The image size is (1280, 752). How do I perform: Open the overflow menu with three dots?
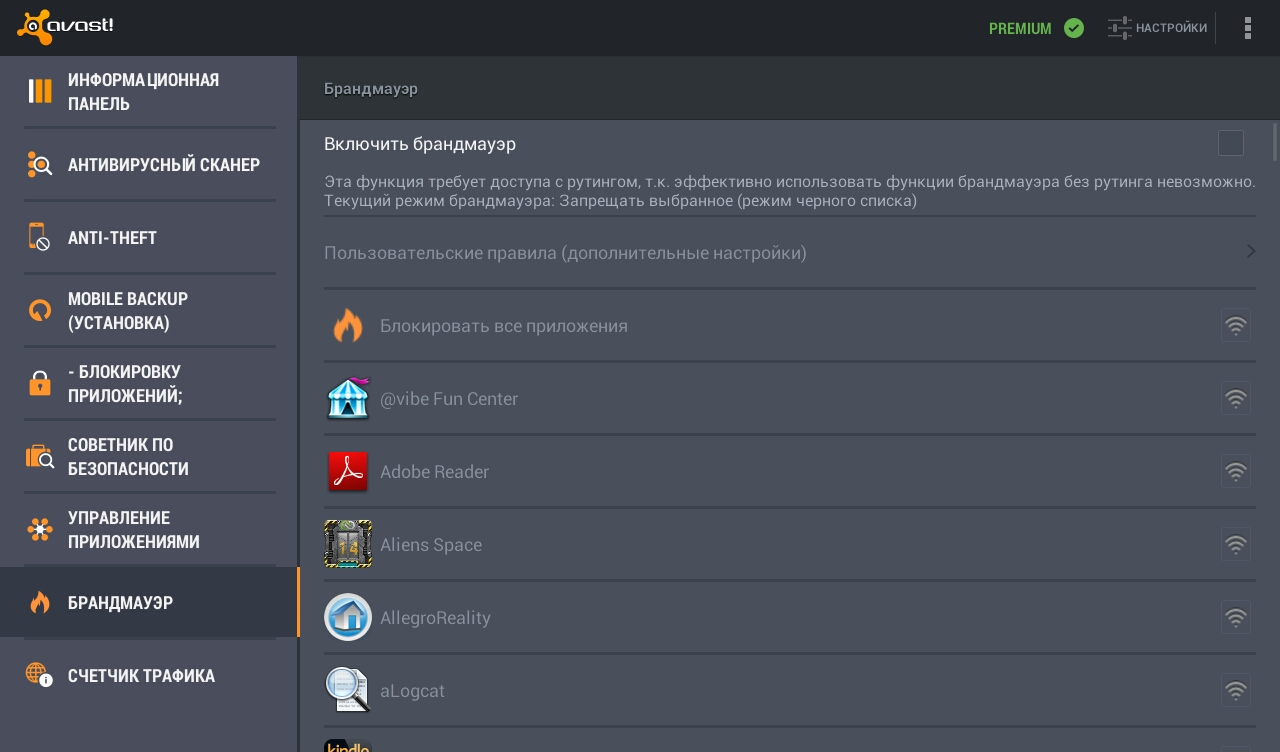(1248, 28)
